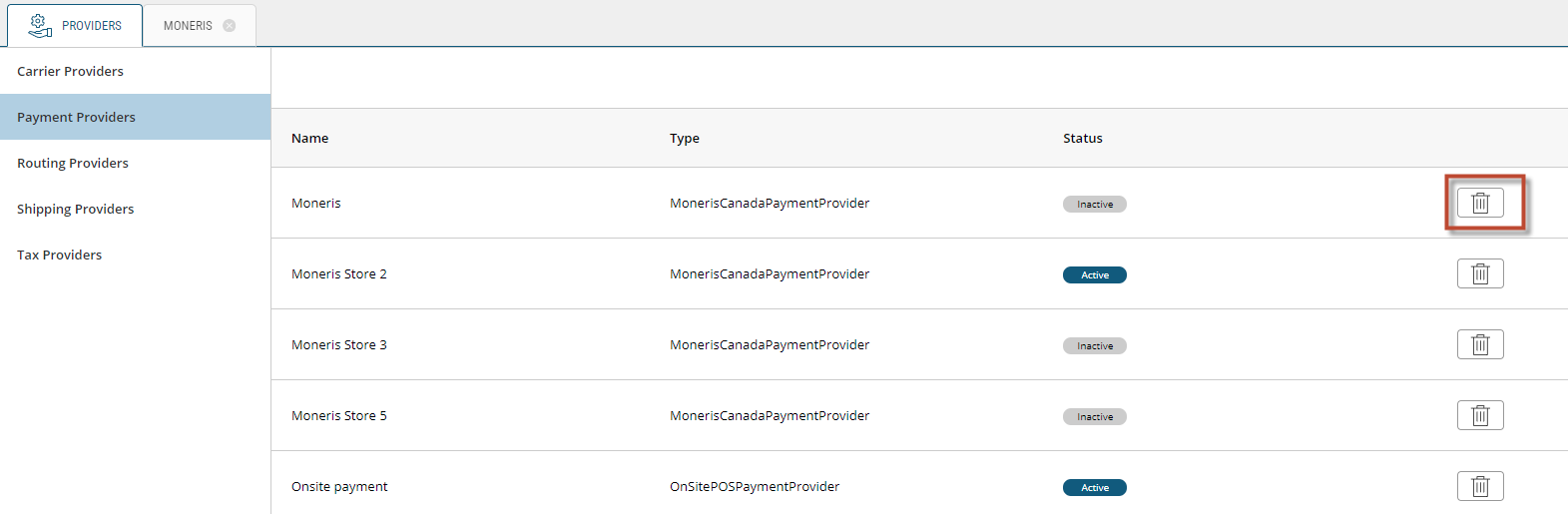Delete the Moneris payment provider
Image resolution: width=1568 pixels, height=514 pixels.
[1480, 203]
